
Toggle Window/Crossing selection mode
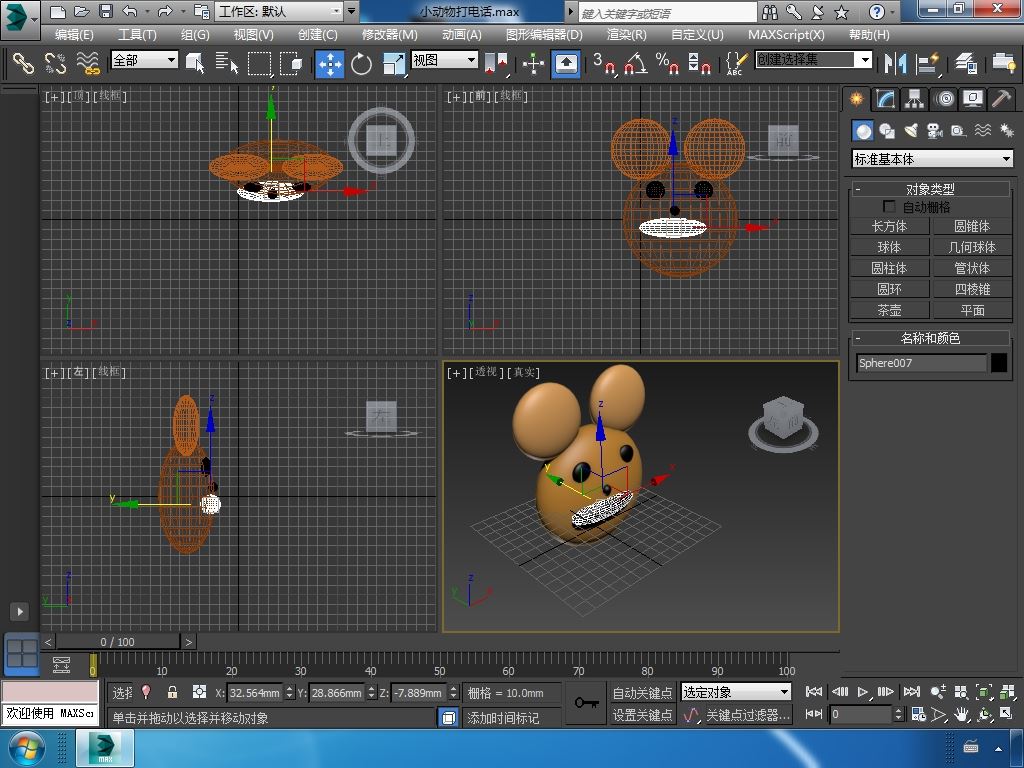291,63
